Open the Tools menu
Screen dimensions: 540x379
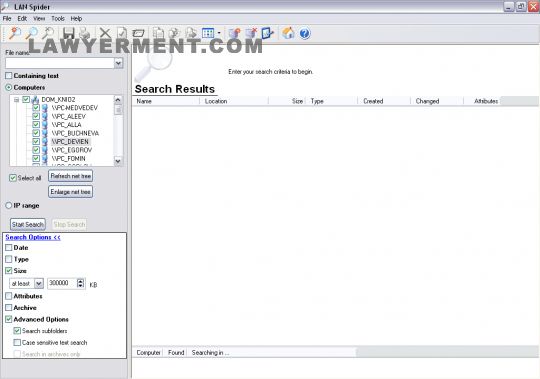pos(58,19)
